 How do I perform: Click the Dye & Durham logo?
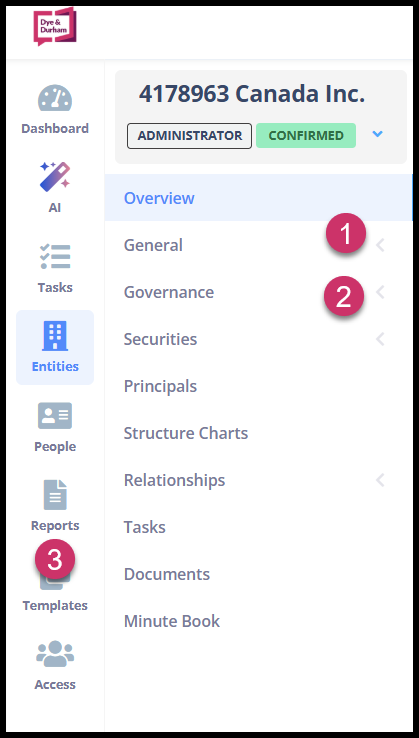coord(55,26)
